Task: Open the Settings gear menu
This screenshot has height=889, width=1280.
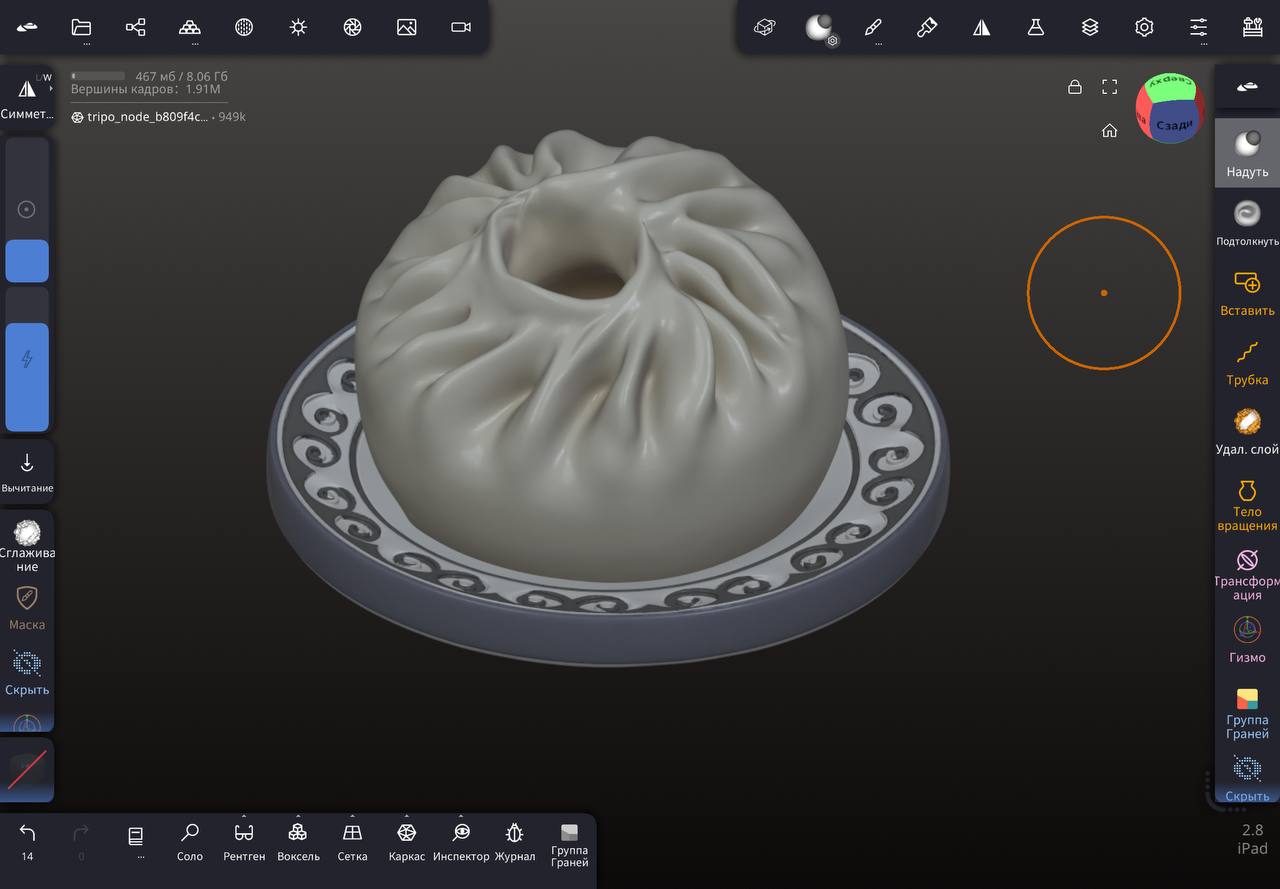Action: click(x=1144, y=27)
